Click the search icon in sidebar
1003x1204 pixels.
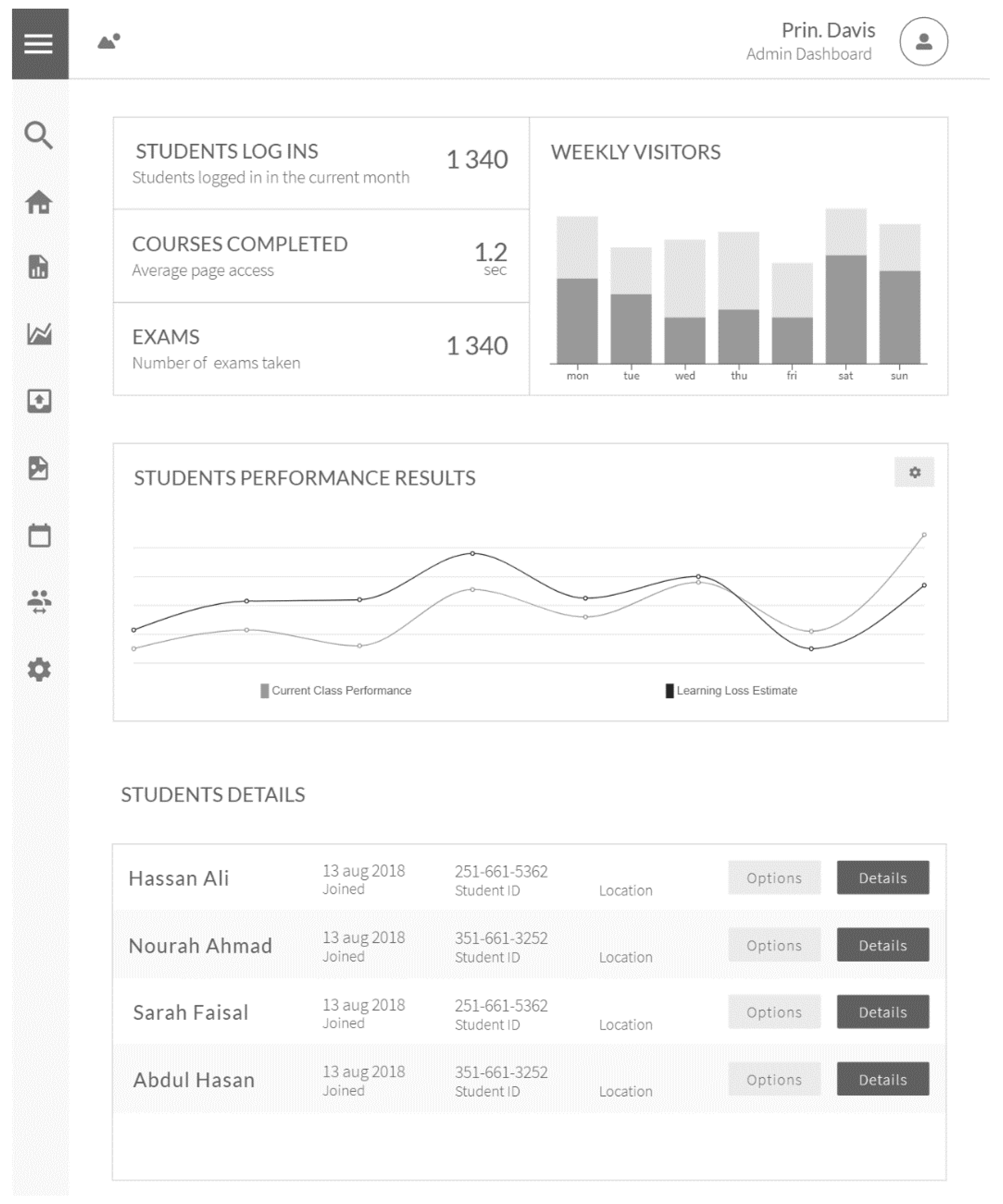[x=38, y=135]
